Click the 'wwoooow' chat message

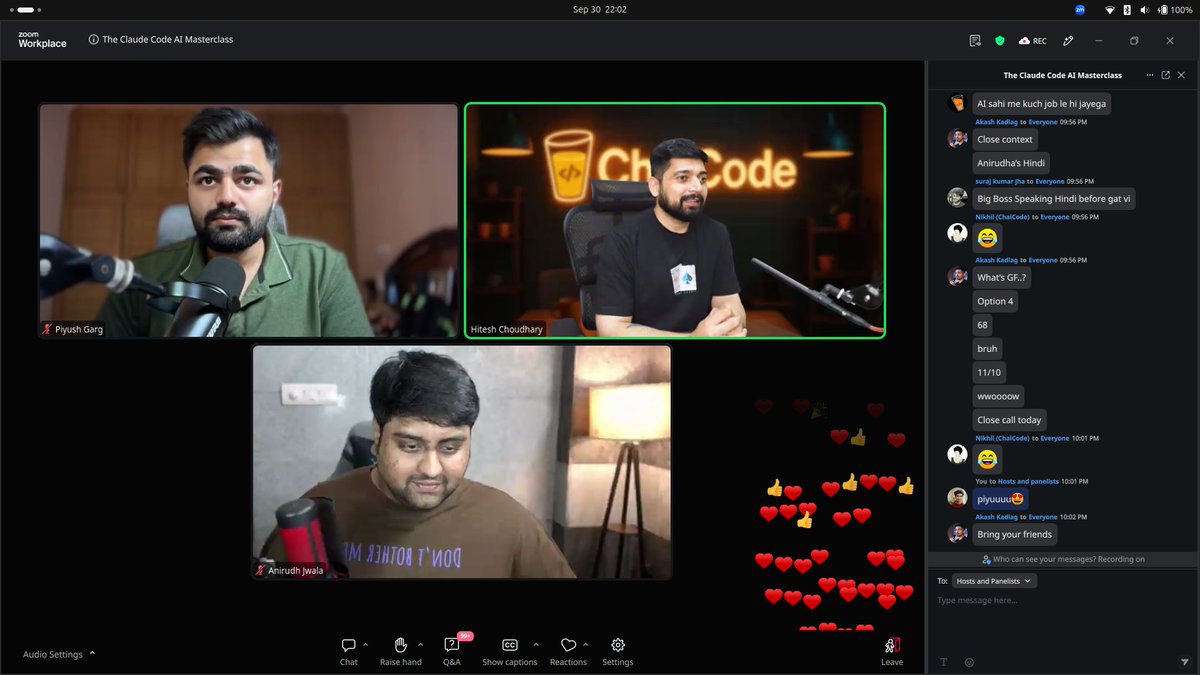pos(1000,396)
